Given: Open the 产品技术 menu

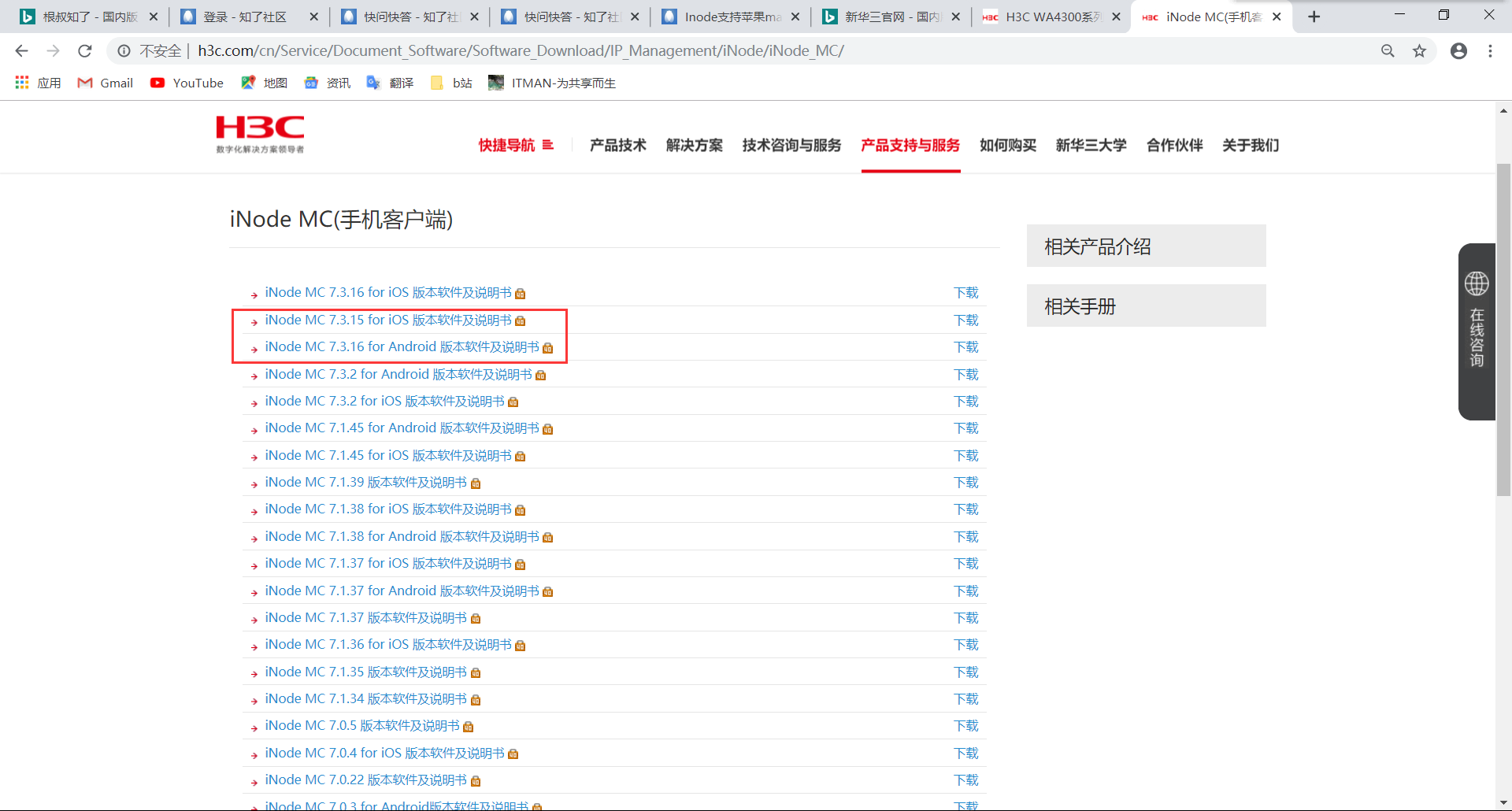Looking at the screenshot, I should (618, 145).
